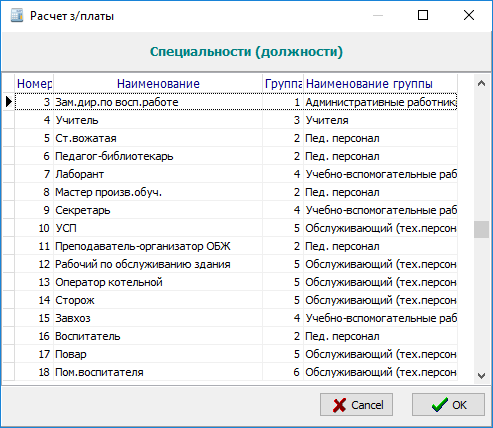Click the 'Учителя' group name cell
This screenshot has height=428, width=493.
pyautogui.click(x=380, y=120)
